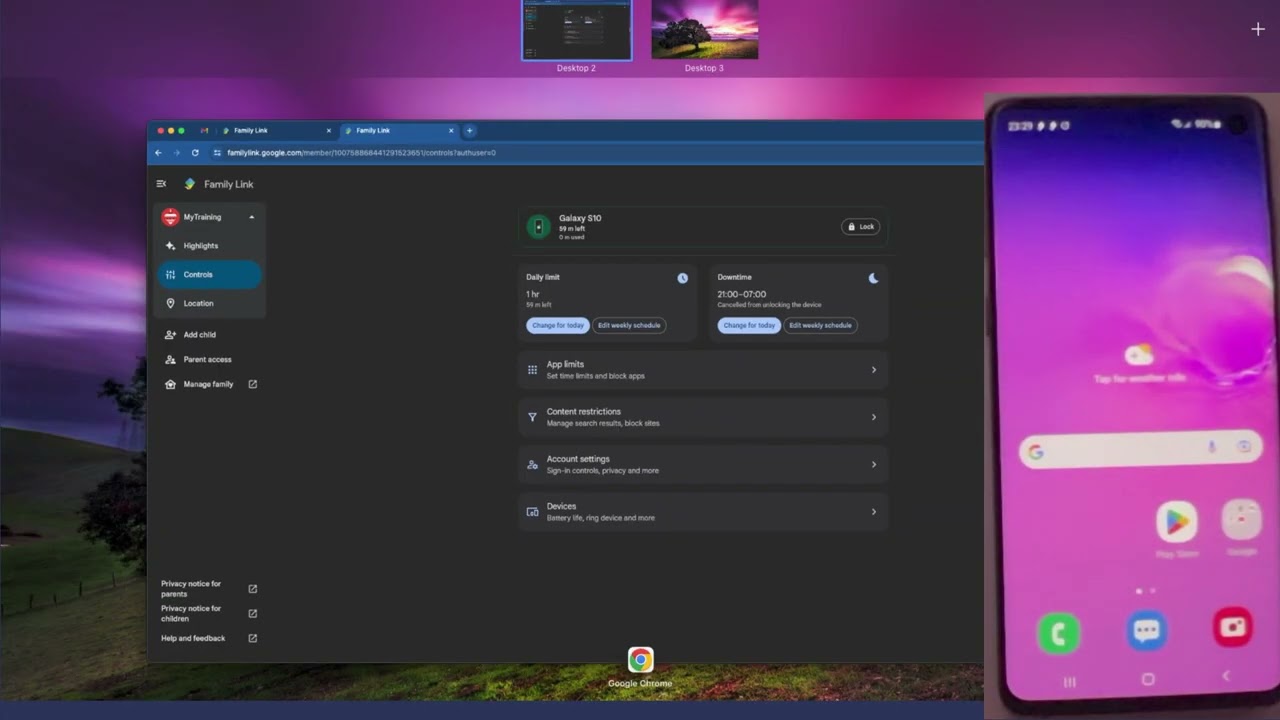Image resolution: width=1280 pixels, height=720 pixels.
Task: Open Content restrictions settings
Action: click(703, 417)
